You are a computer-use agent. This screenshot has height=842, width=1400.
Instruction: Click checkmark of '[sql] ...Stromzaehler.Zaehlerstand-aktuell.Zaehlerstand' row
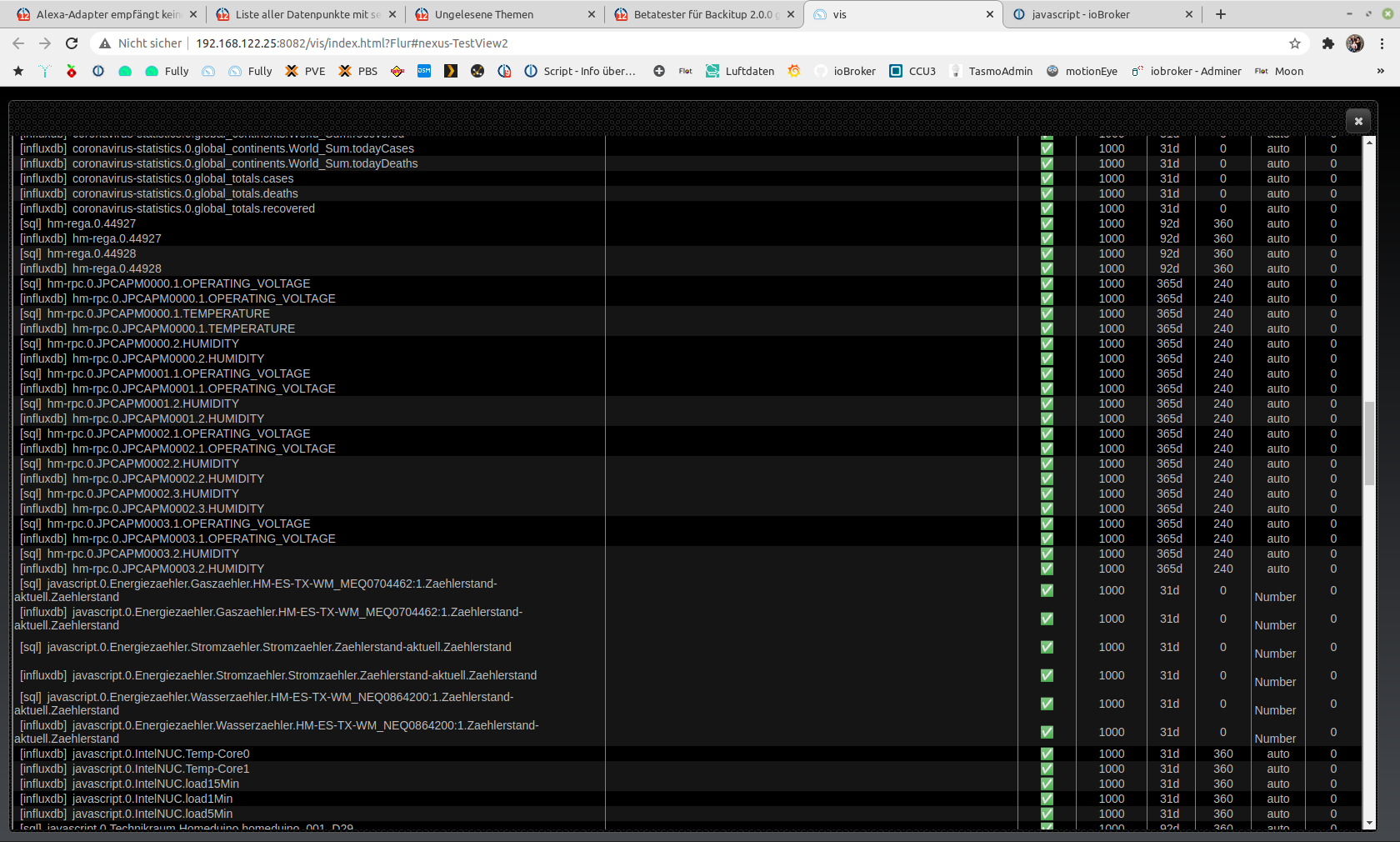(1047, 647)
